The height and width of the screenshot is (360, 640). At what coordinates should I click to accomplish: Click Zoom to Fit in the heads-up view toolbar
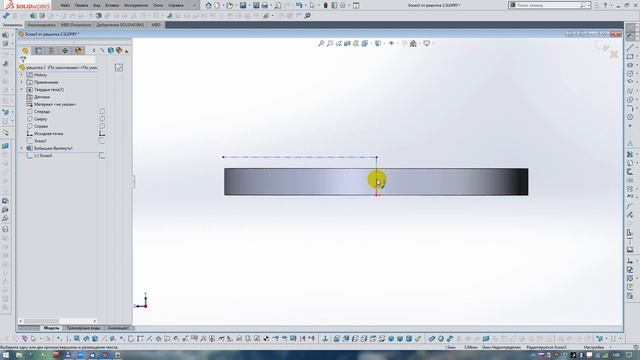(x=321, y=43)
